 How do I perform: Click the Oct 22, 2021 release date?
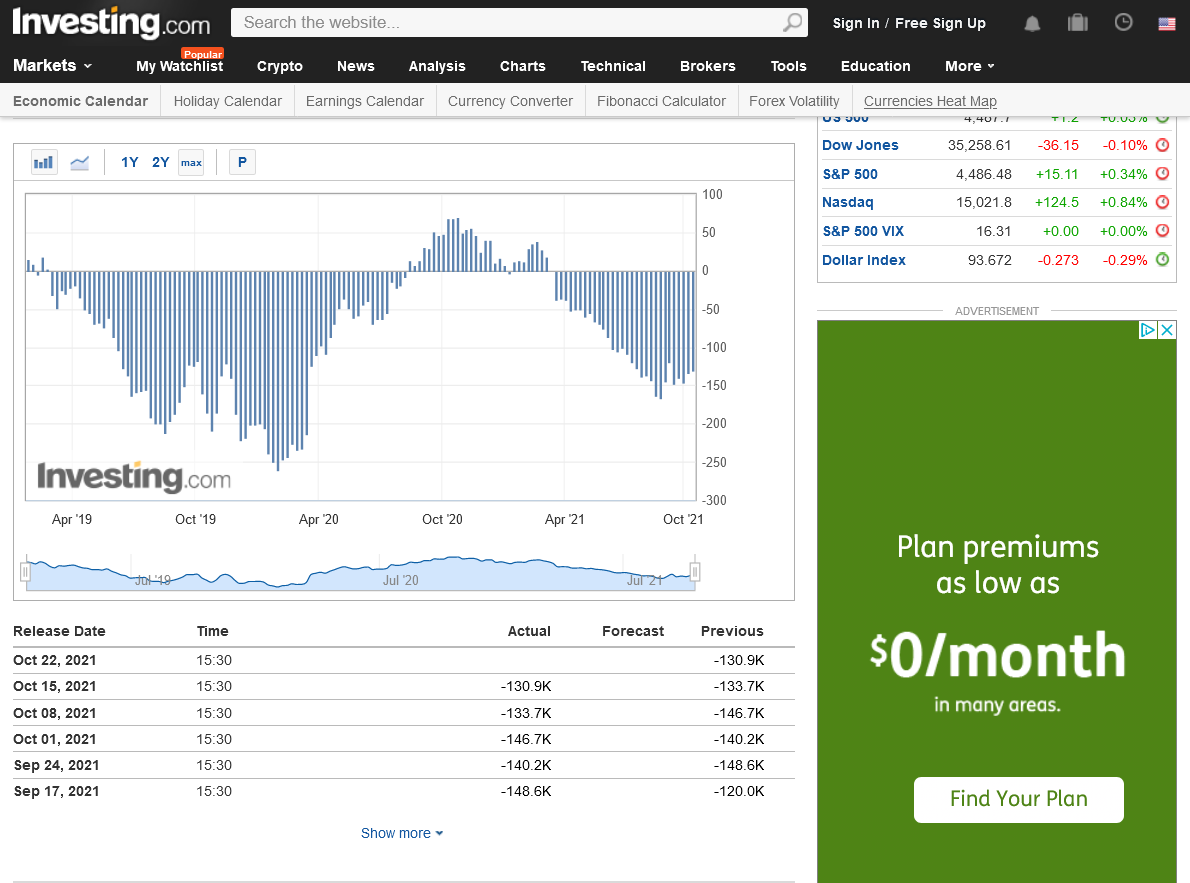coord(55,661)
